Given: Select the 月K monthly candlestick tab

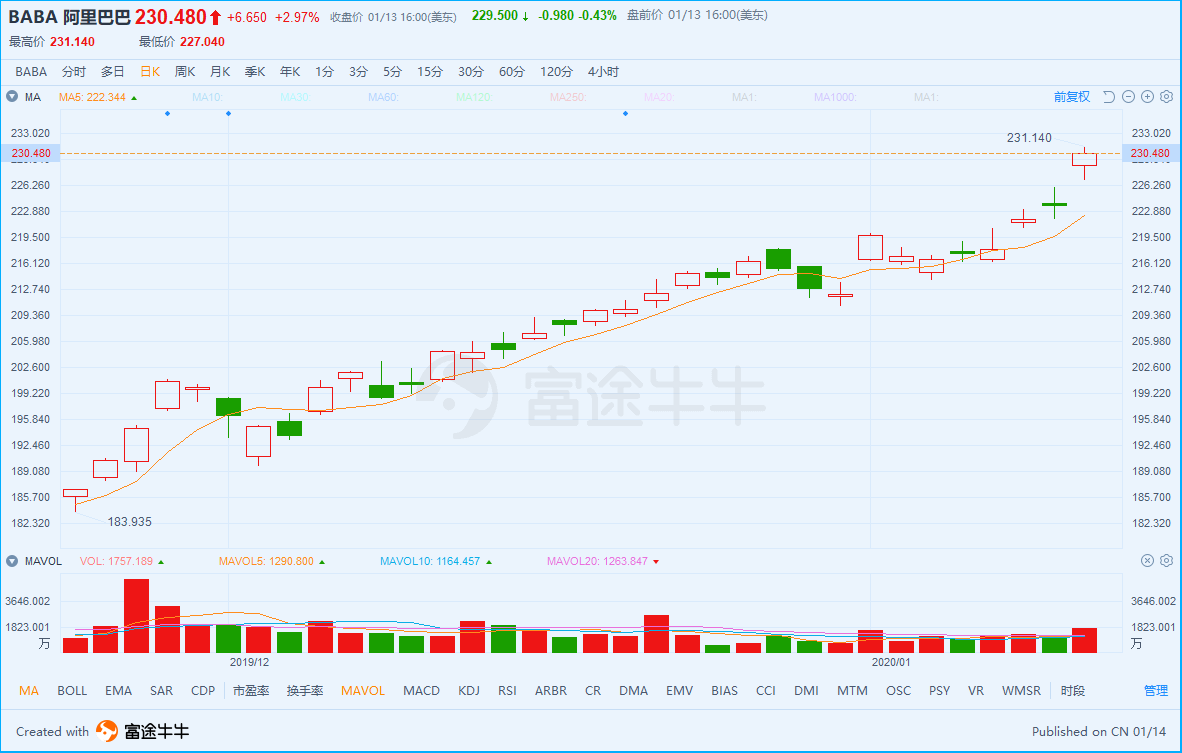Looking at the screenshot, I should (220, 72).
